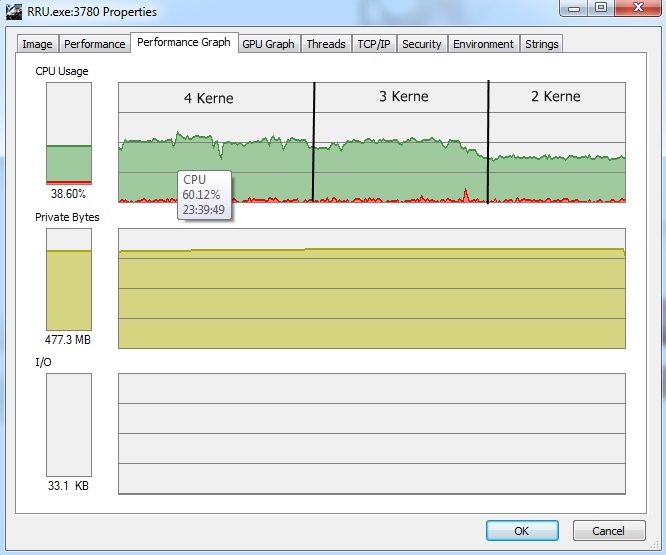Click the 33.1 KB value
Image resolution: width=666 pixels, height=555 pixels.
(68, 486)
